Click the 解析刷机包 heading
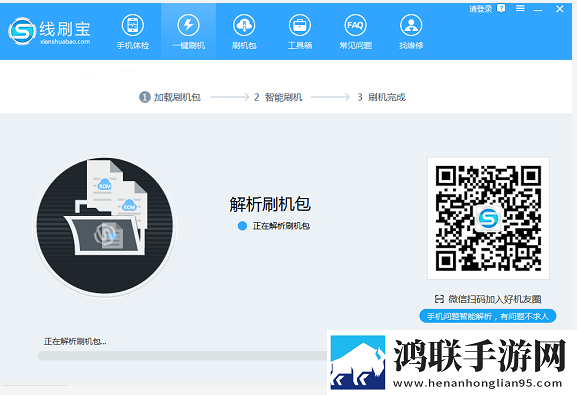The width and height of the screenshot is (577, 395). tap(270, 204)
